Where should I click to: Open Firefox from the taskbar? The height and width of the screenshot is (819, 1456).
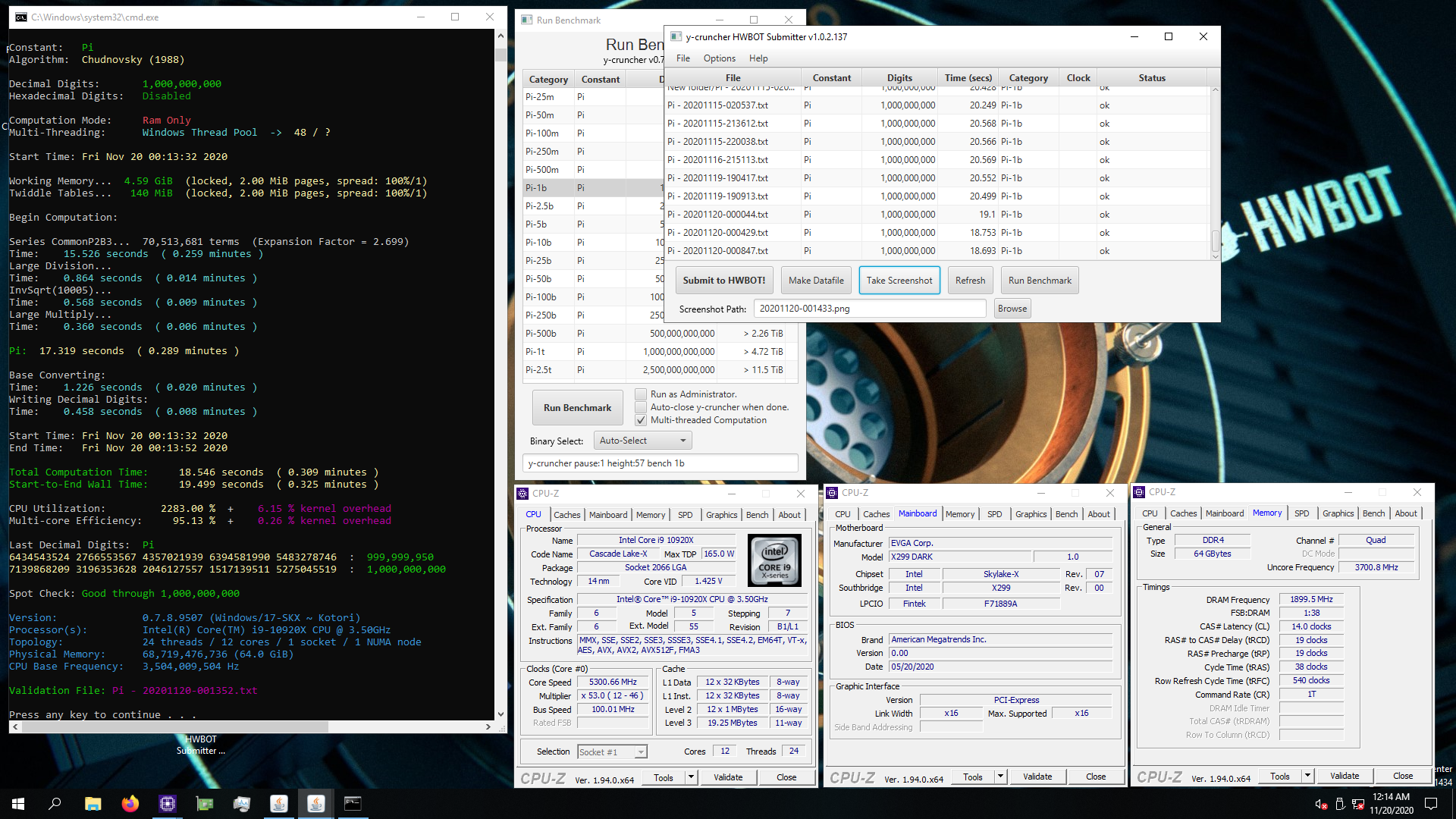(x=130, y=804)
